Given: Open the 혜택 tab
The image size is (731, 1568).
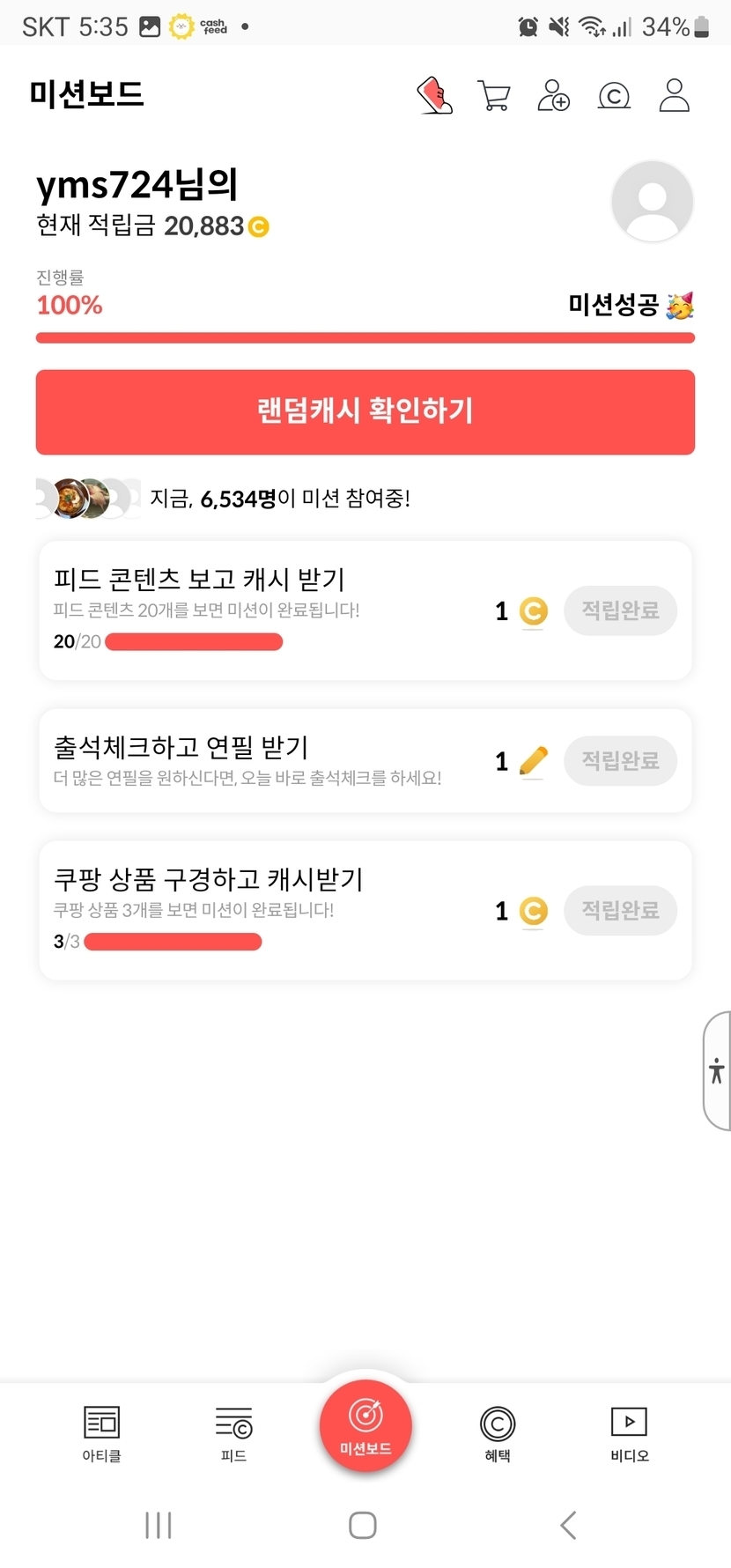Looking at the screenshot, I should 498,1433.
